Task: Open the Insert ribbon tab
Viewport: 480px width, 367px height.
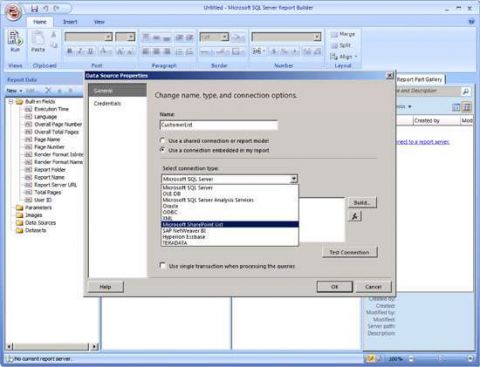Action: 70,22
